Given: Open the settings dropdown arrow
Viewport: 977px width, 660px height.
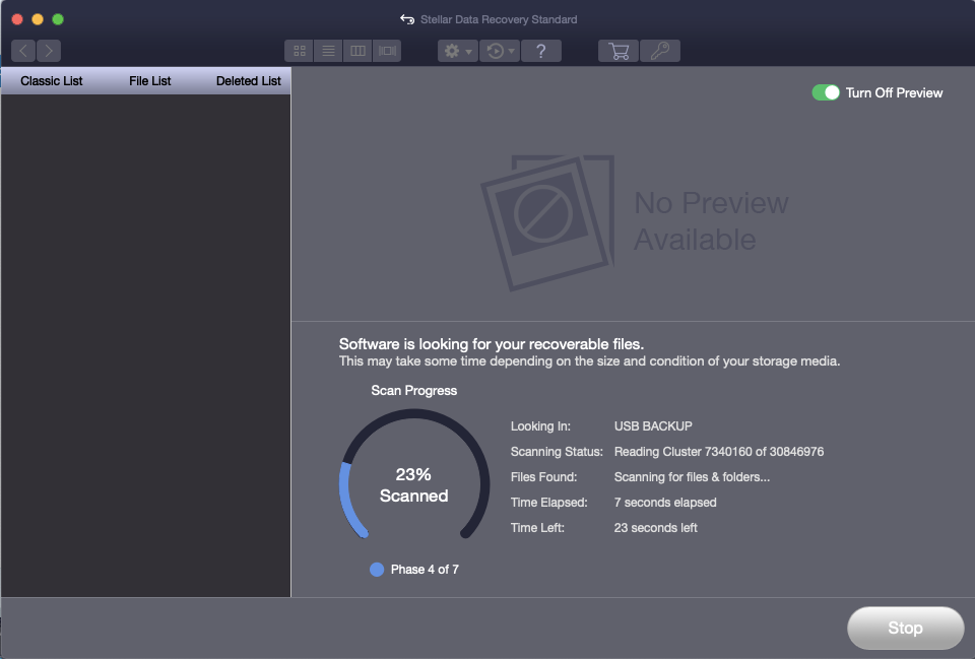Looking at the screenshot, I should [x=468, y=50].
